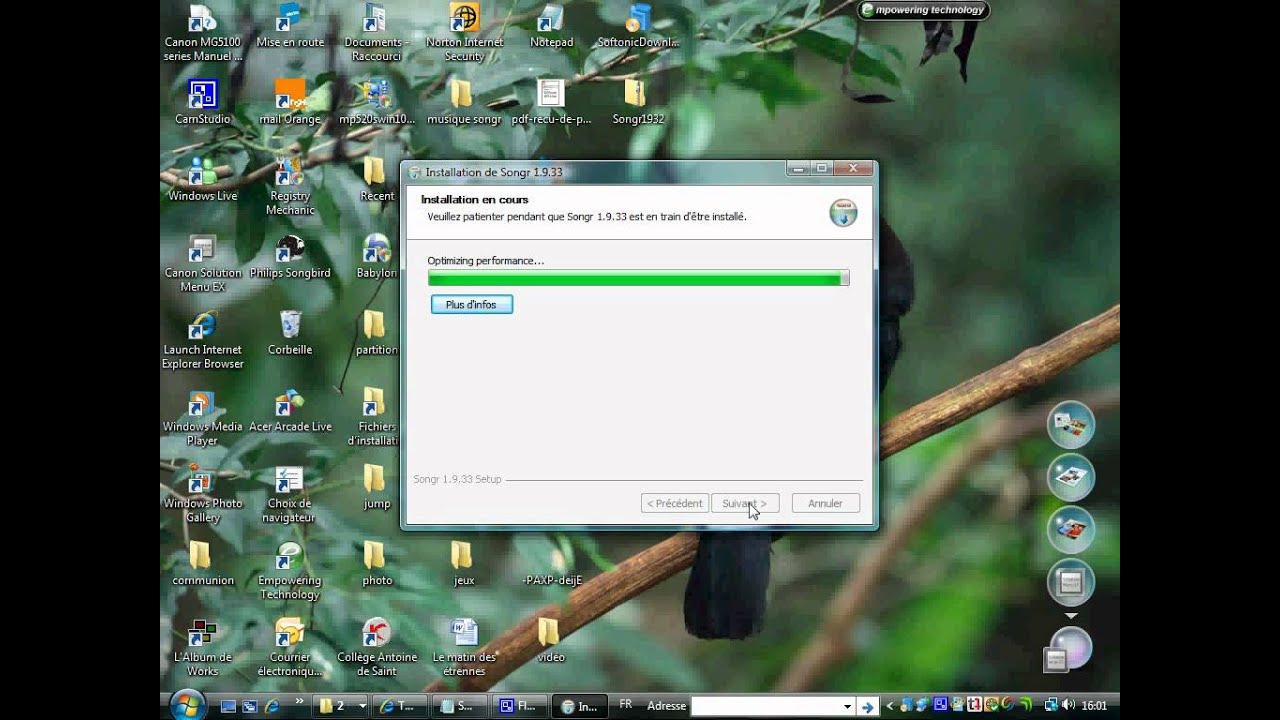The width and height of the screenshot is (1280, 720).
Task: Expand hidden system tray icons chevron
Action: coord(889,706)
